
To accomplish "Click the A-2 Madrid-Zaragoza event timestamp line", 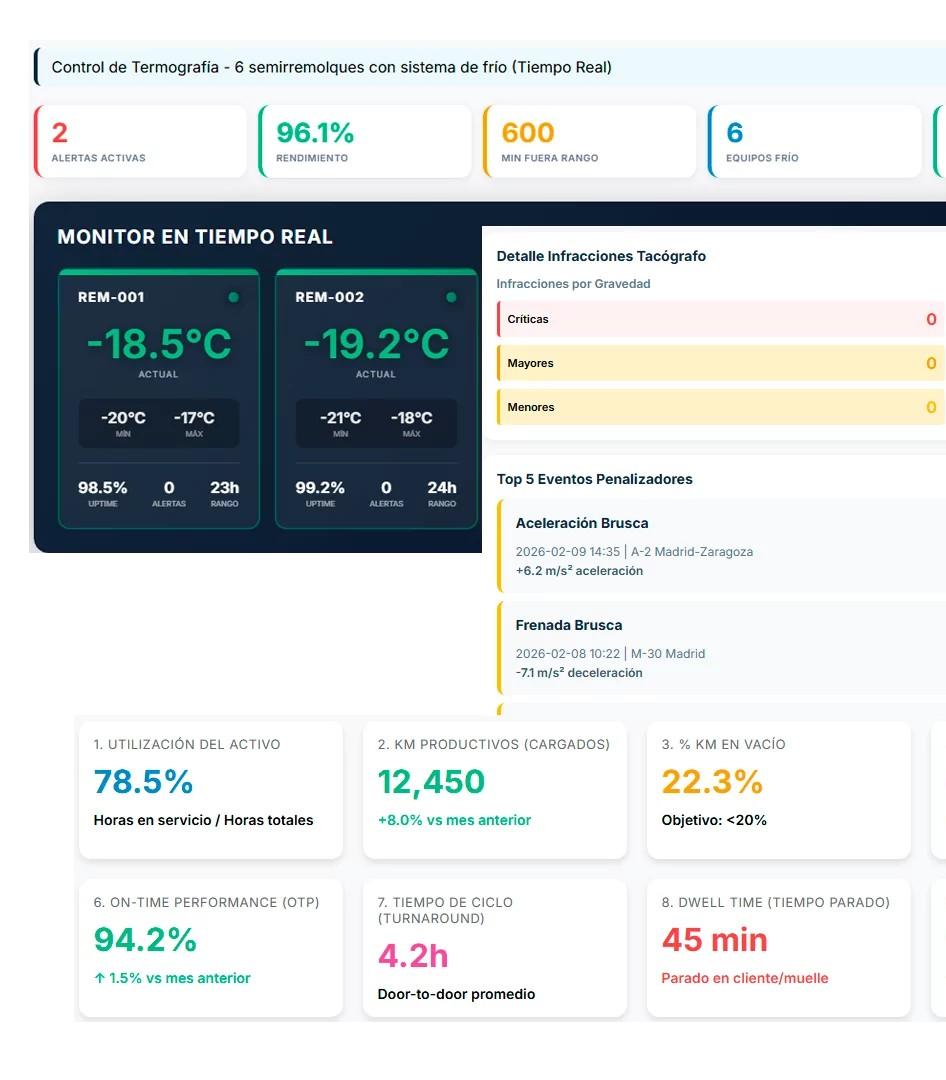I will click(634, 552).
